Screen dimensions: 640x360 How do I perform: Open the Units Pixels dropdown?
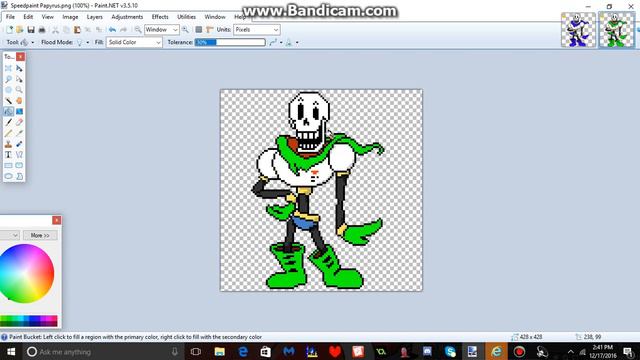[x=257, y=29]
